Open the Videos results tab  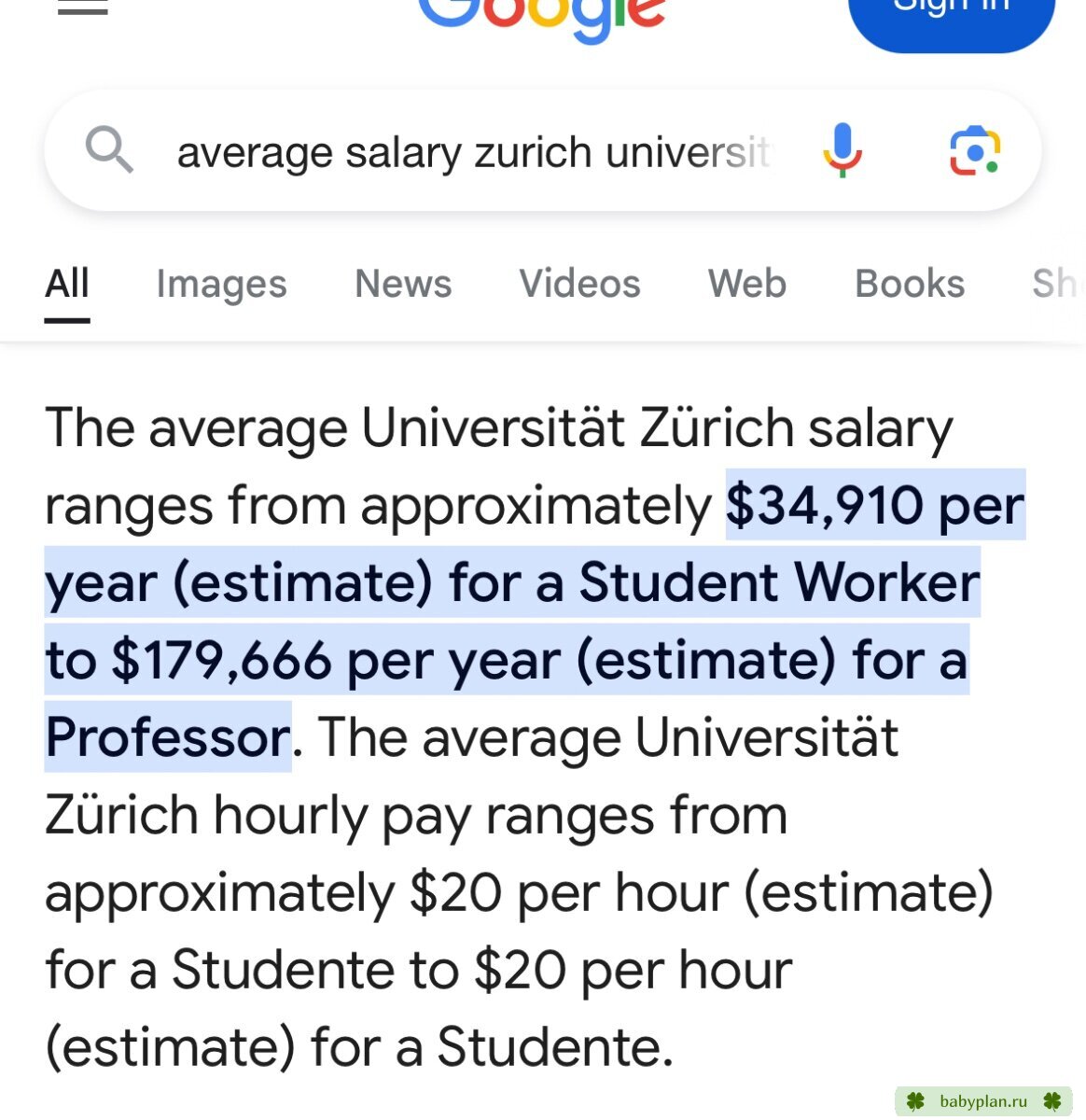(579, 284)
